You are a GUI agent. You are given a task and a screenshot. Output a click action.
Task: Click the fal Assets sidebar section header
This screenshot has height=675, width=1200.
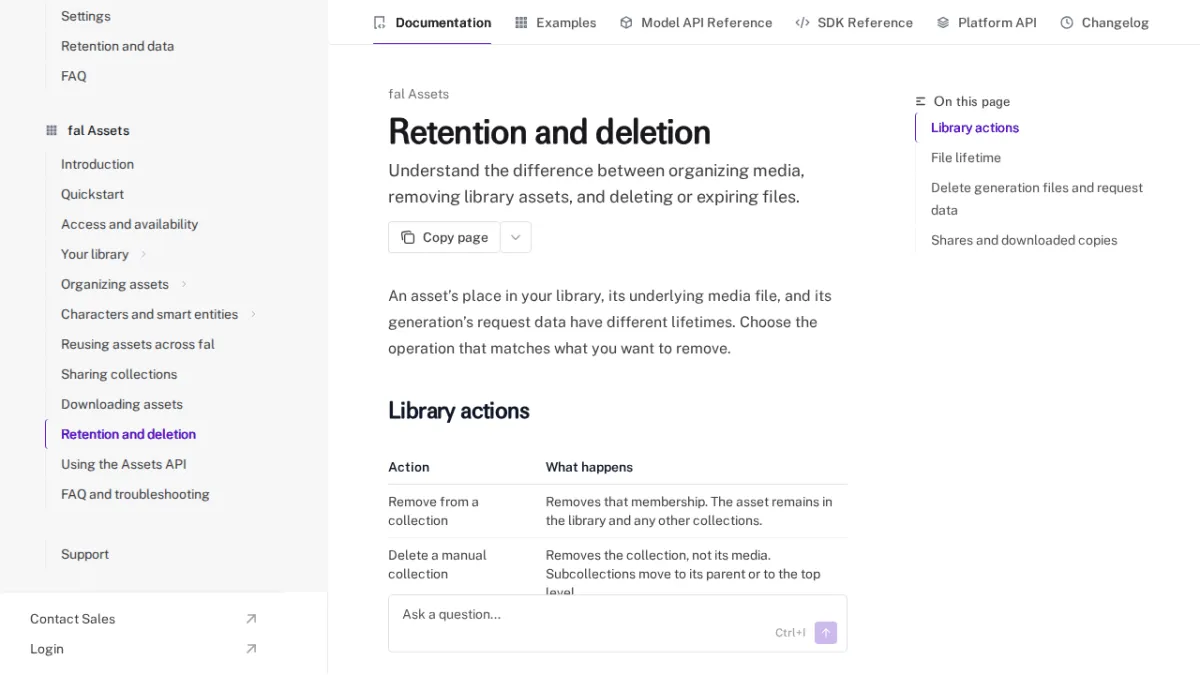98,130
